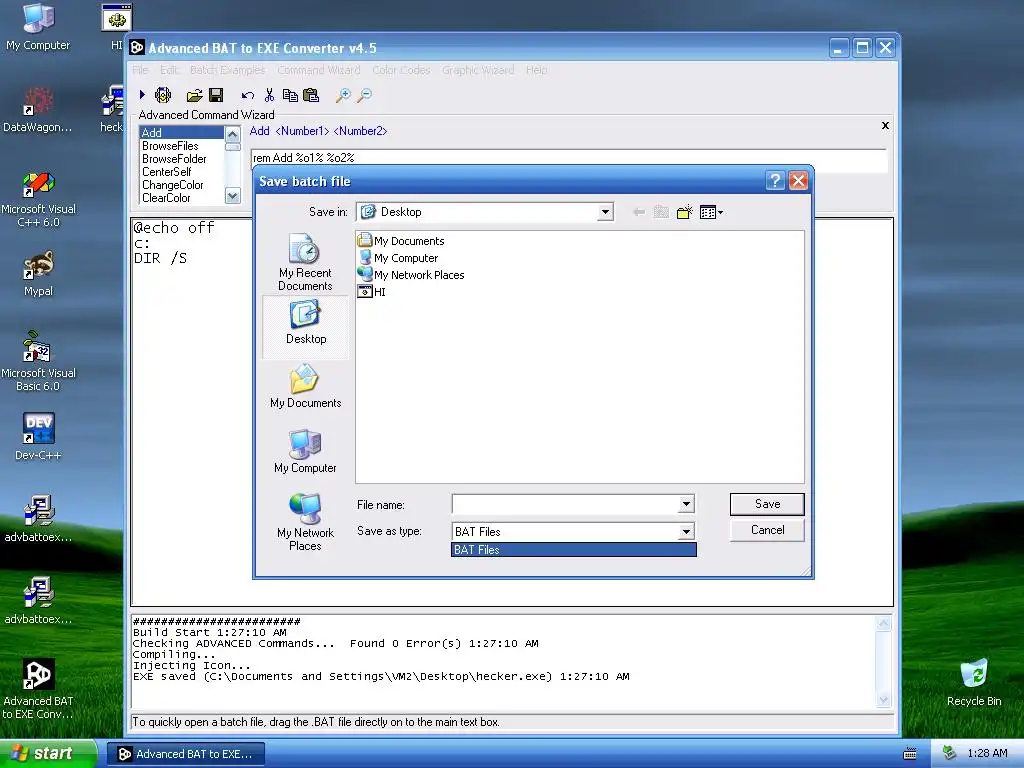Click the Save floppy disk toolbar icon
This screenshot has width=1024, height=768.
coord(216,95)
